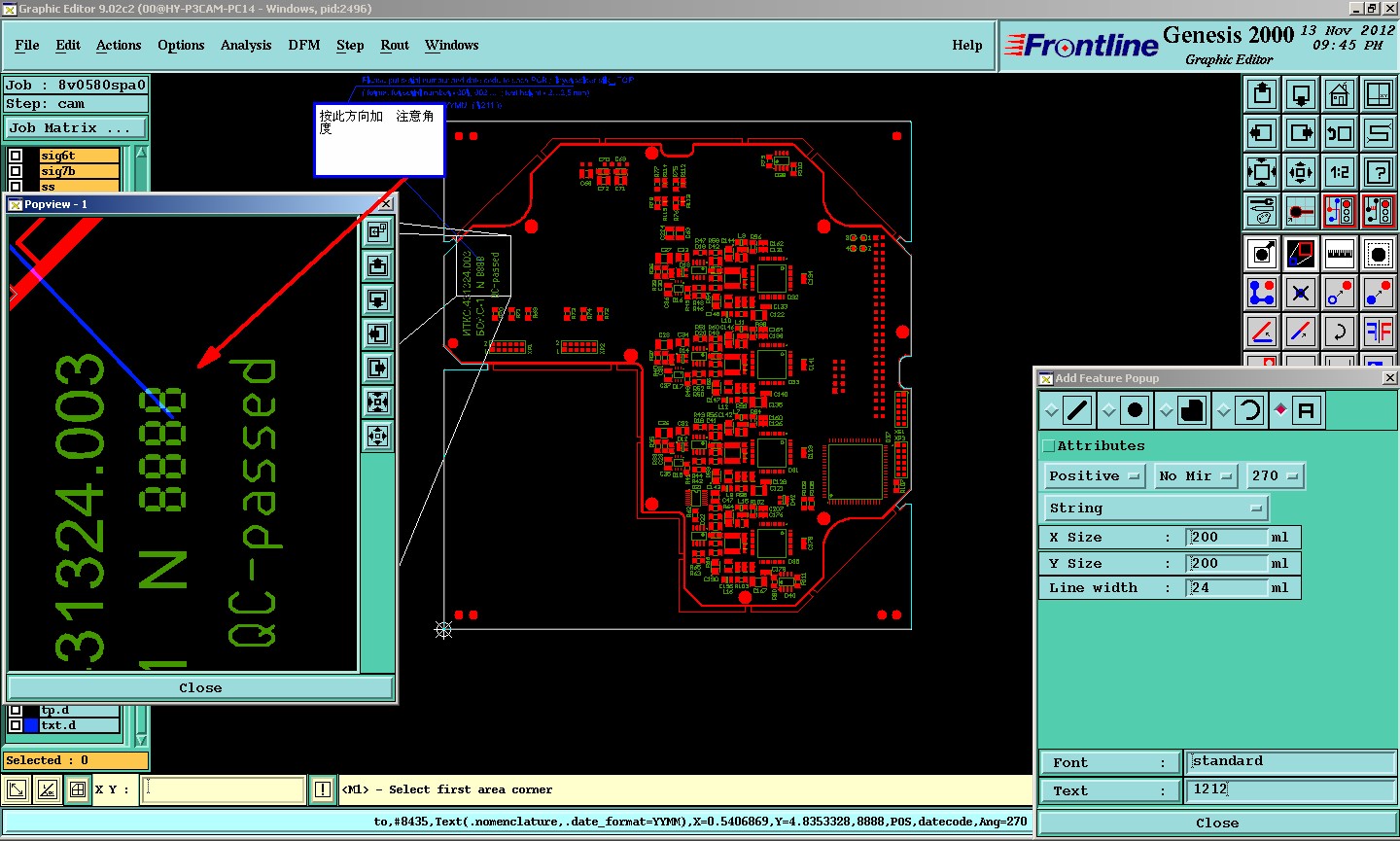Click the X Size input field
The image size is (1400, 841).
click(1228, 538)
